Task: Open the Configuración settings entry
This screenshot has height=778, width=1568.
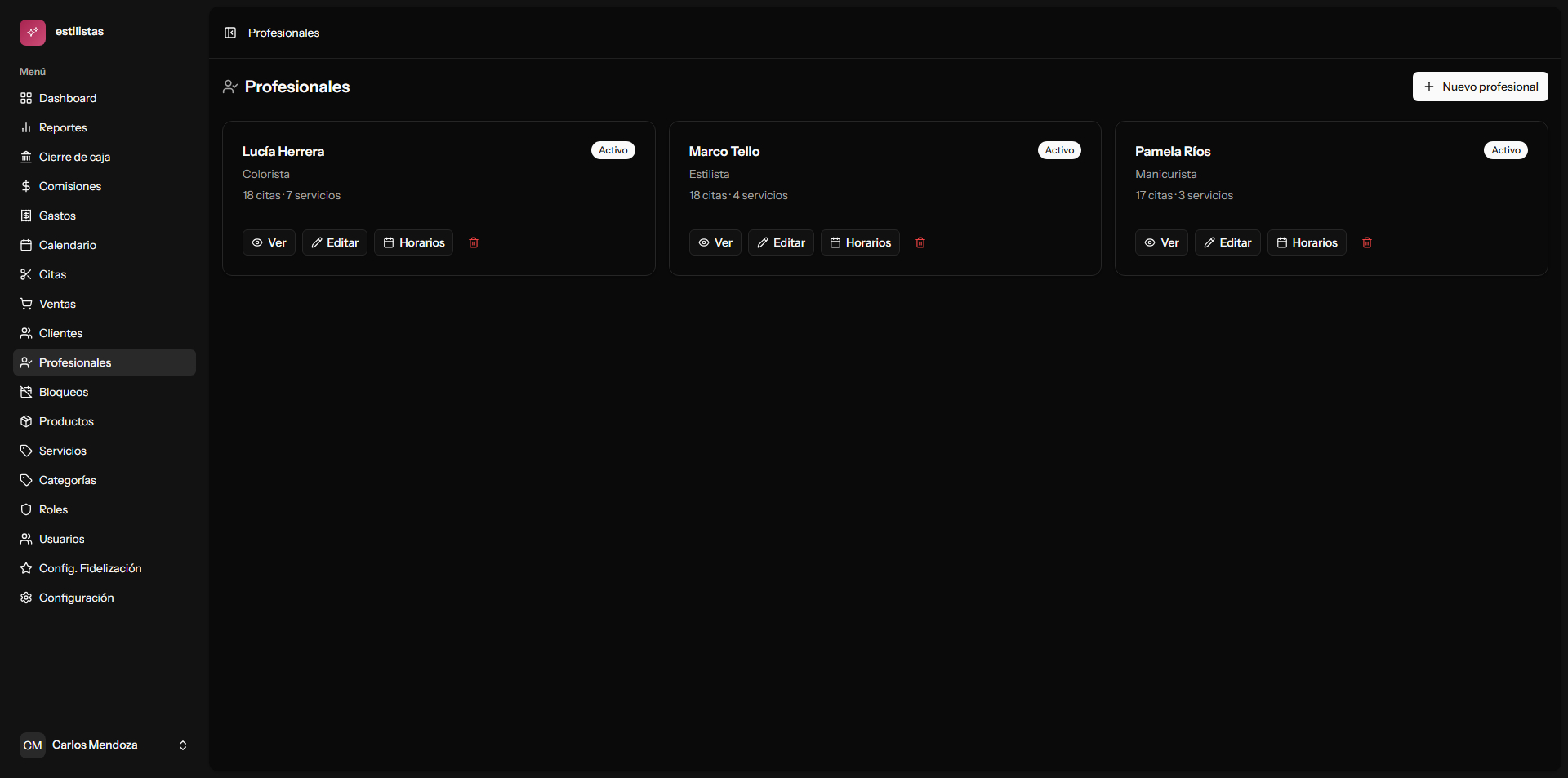Action: point(75,598)
